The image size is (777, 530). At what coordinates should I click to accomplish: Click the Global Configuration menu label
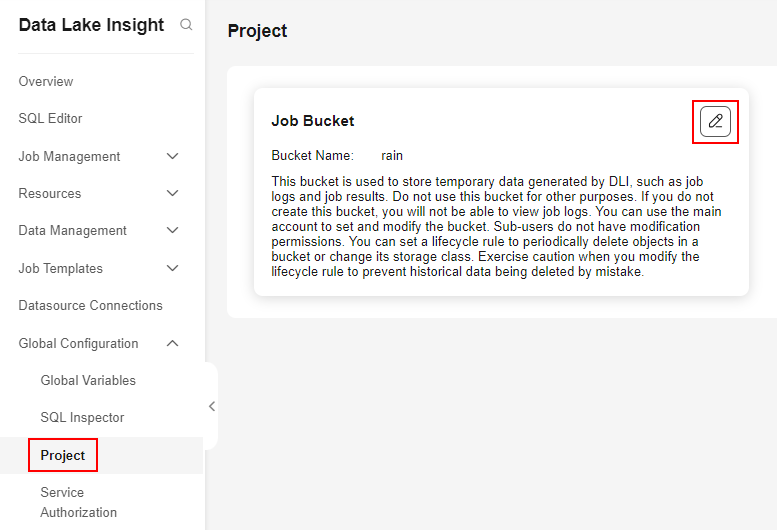(x=78, y=343)
